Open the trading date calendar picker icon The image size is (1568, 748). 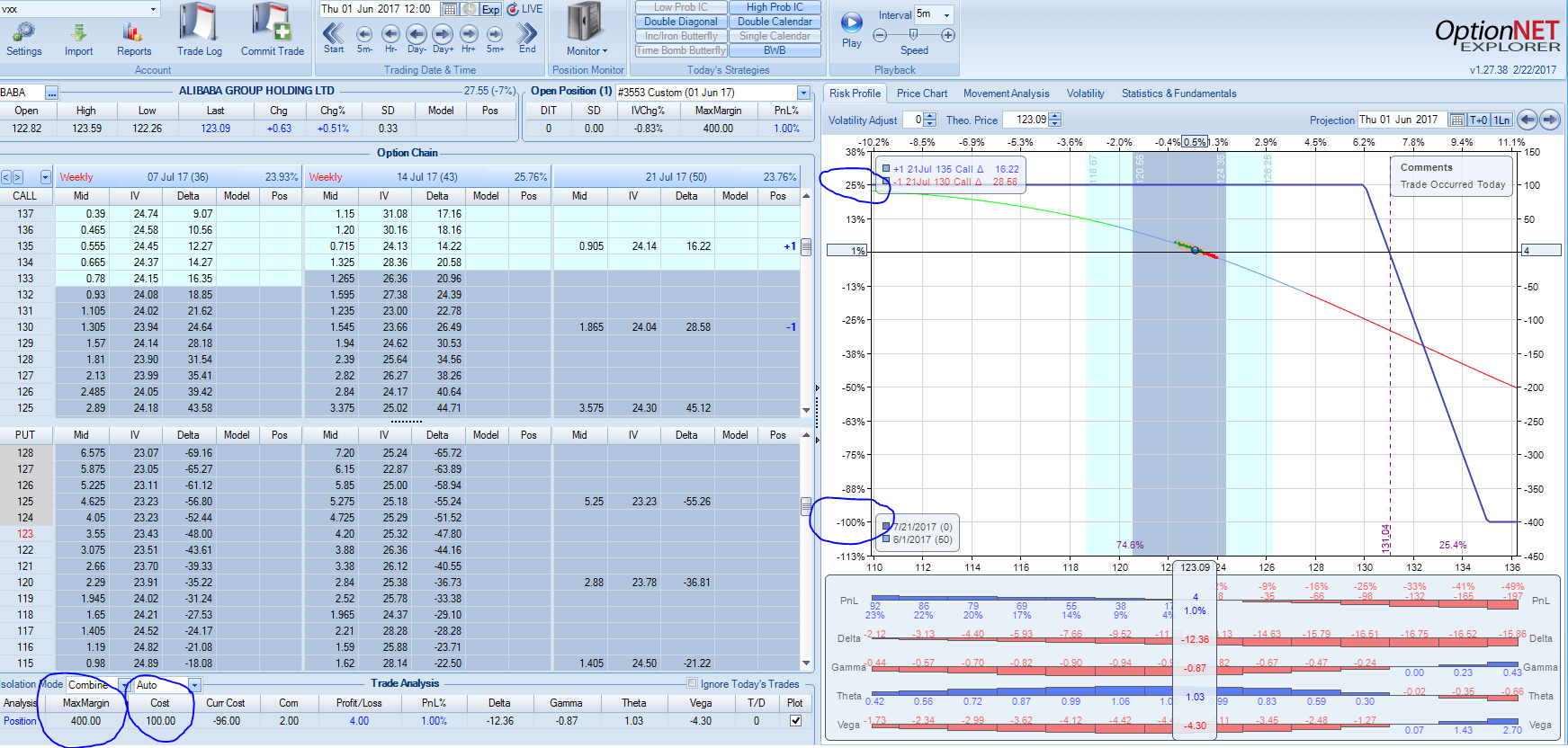click(x=451, y=9)
